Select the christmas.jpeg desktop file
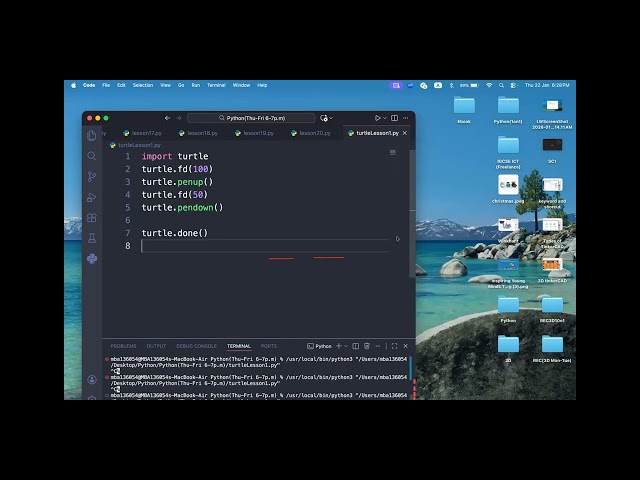Screen dimensions: 640x480 pos(508,189)
